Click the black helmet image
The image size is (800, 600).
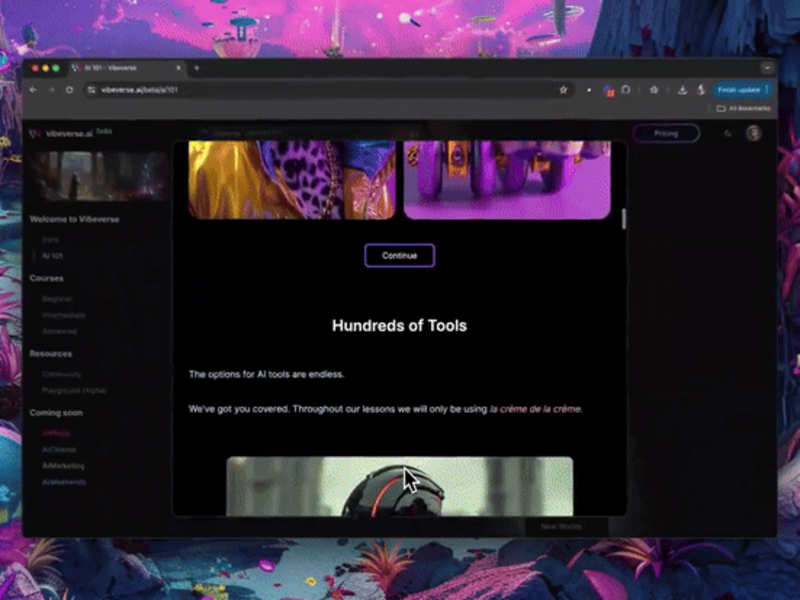[399, 486]
